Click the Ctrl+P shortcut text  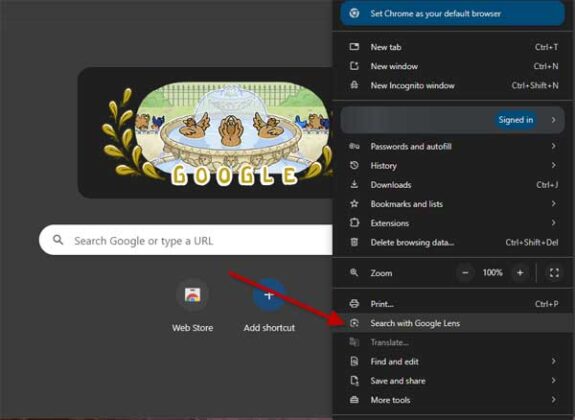[546, 304]
